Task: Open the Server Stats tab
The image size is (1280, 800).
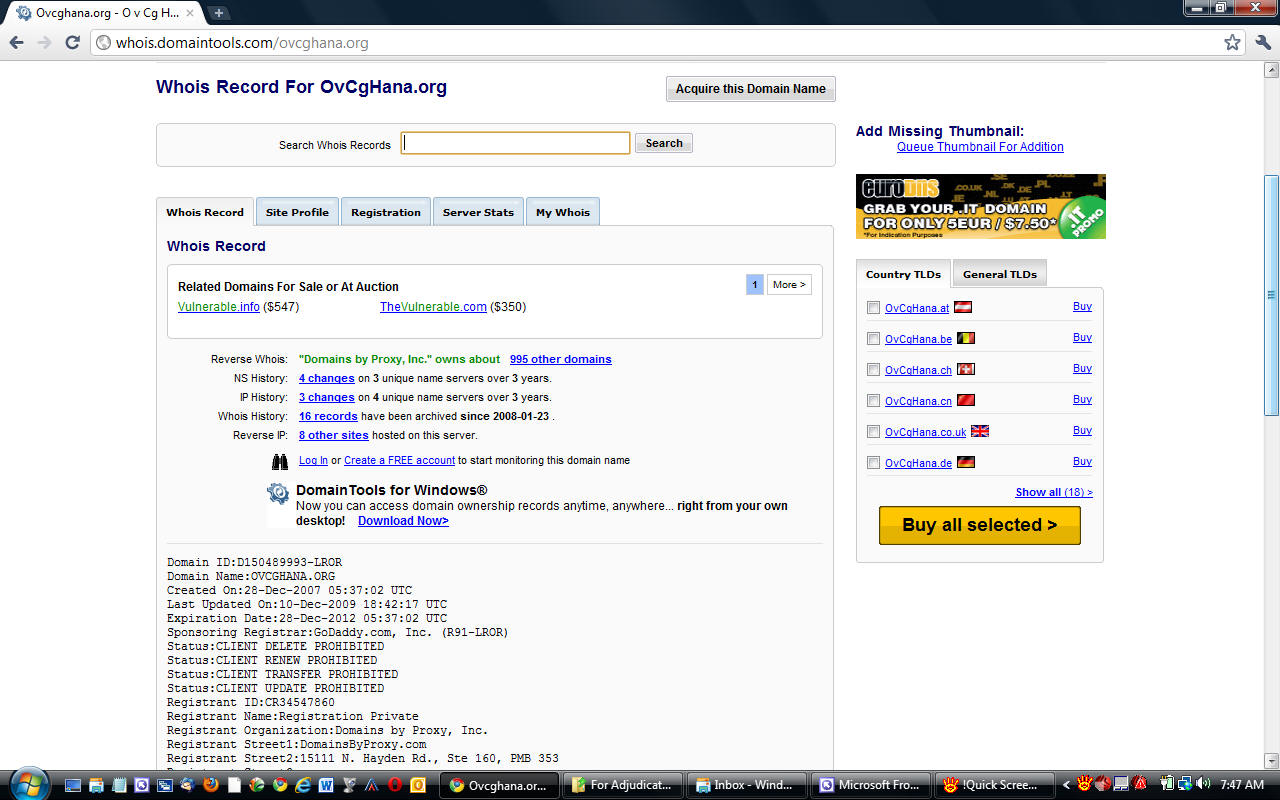Action: (x=478, y=212)
